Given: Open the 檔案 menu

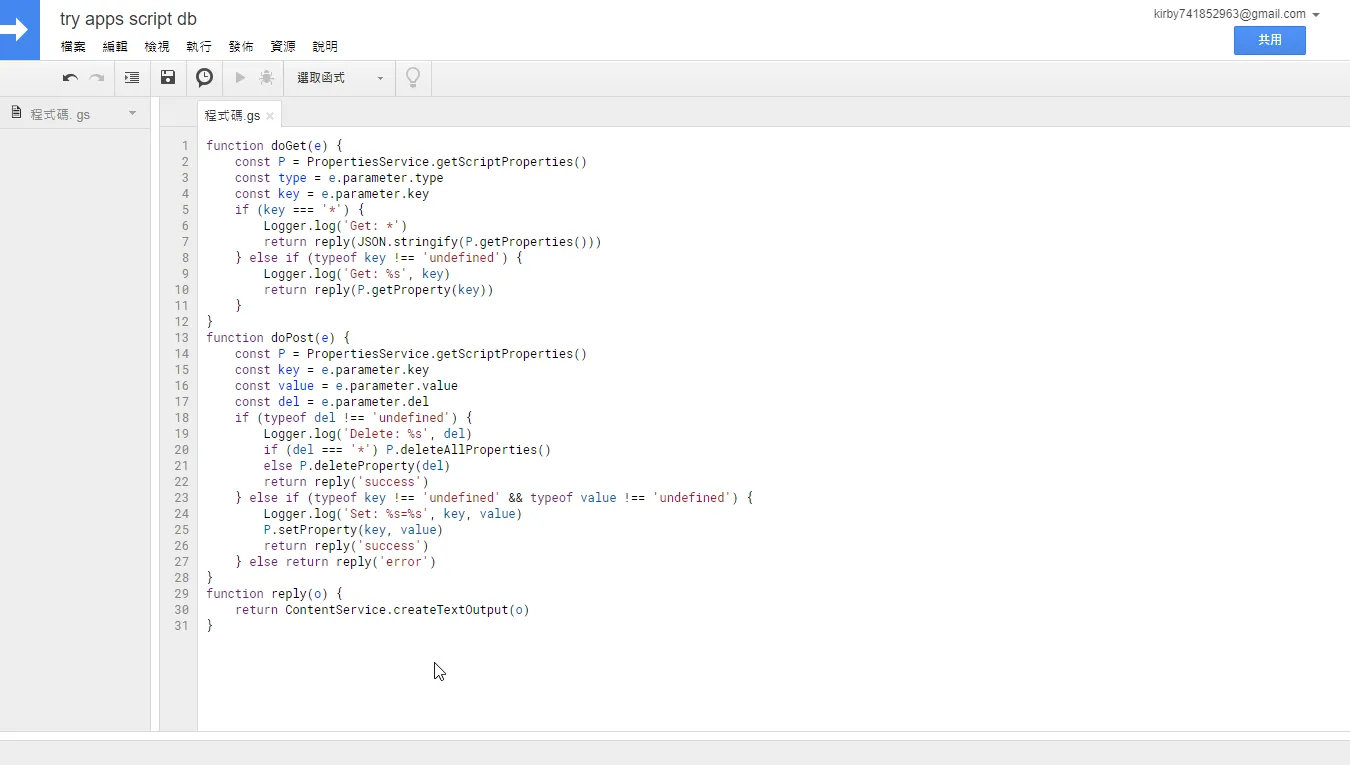Looking at the screenshot, I should tap(73, 47).
